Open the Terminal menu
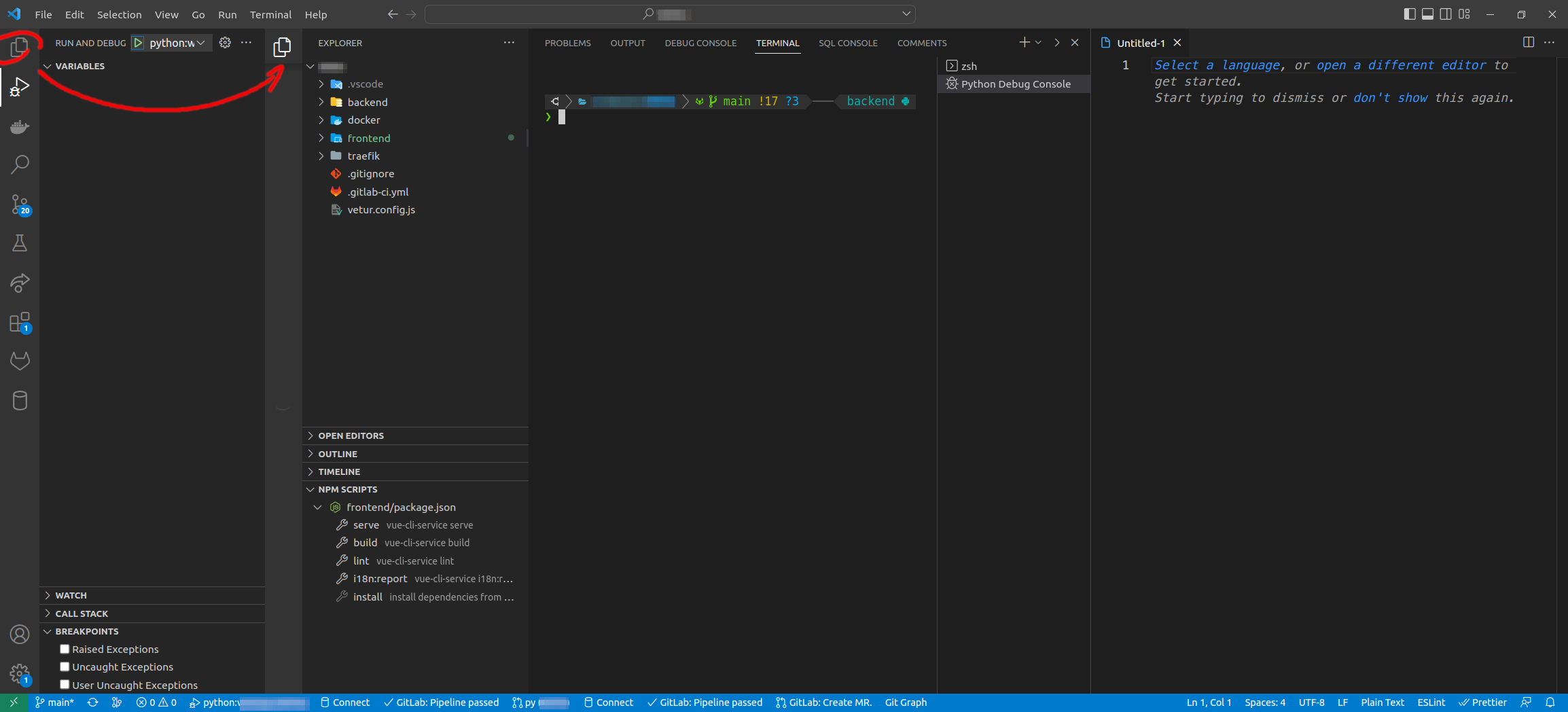This screenshot has height=712, width=1568. (270, 14)
